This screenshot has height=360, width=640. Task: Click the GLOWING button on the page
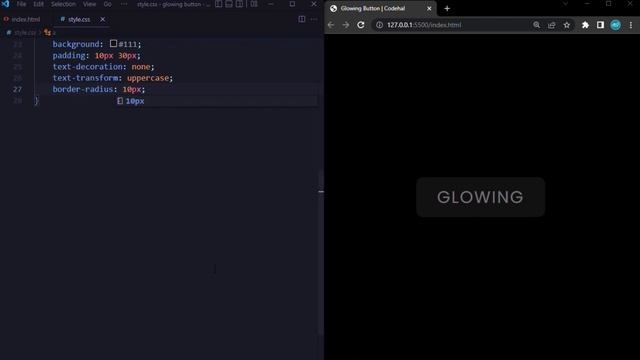point(480,197)
